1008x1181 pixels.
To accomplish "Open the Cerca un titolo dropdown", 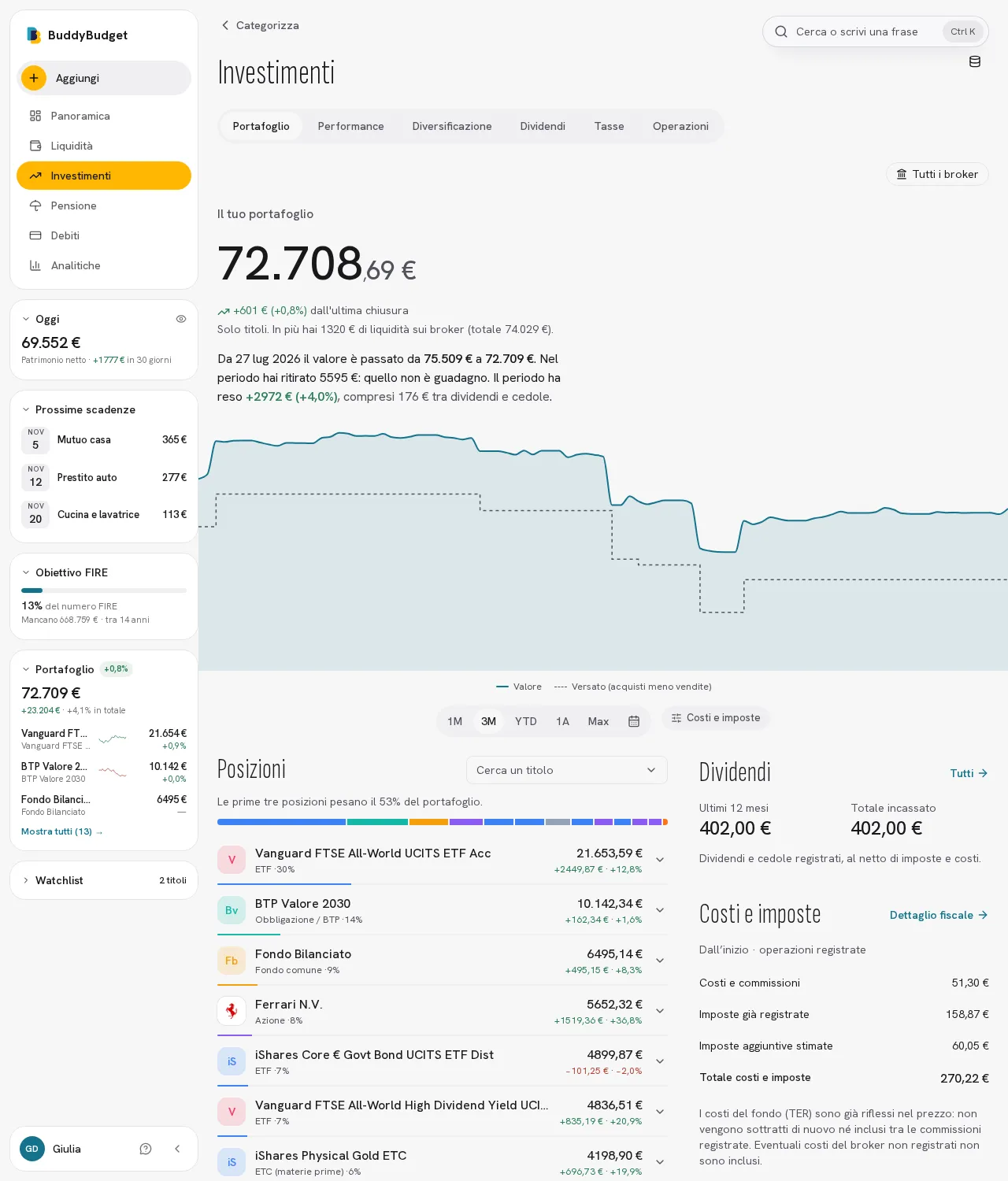I will coord(567,770).
